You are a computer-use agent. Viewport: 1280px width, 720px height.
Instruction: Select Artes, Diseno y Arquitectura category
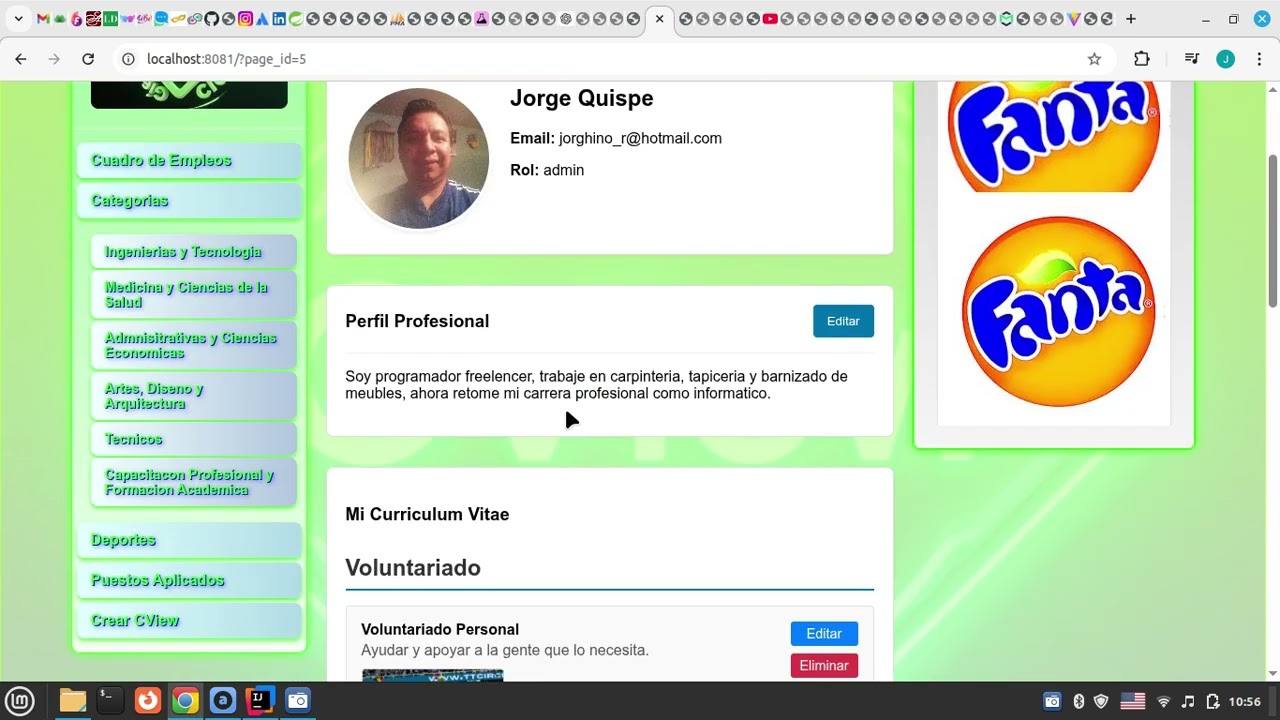point(194,396)
